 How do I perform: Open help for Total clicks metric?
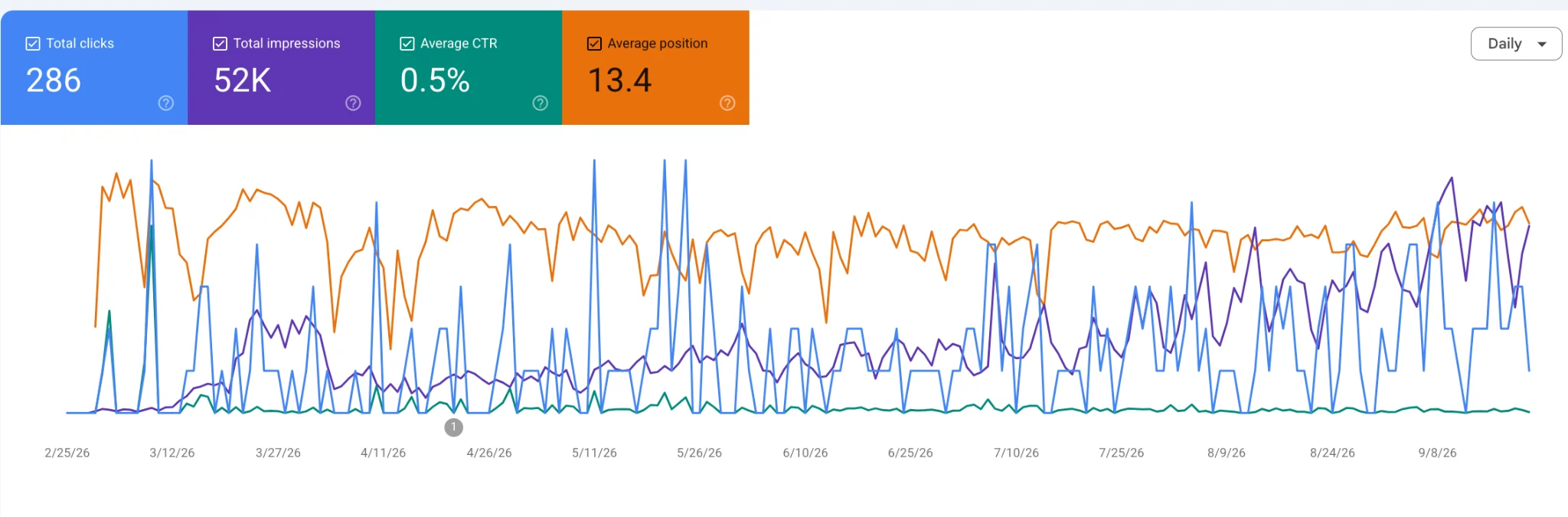(x=166, y=103)
